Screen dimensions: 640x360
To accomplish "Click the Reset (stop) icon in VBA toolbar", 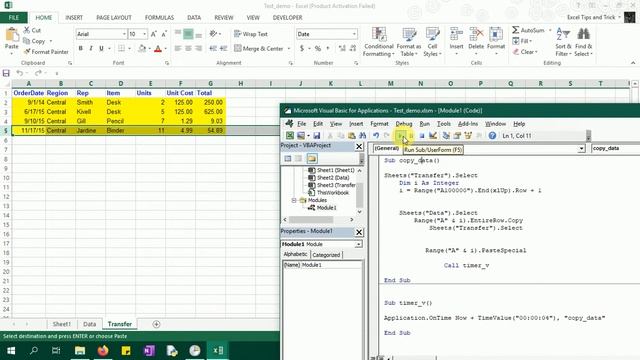I will [x=422, y=136].
